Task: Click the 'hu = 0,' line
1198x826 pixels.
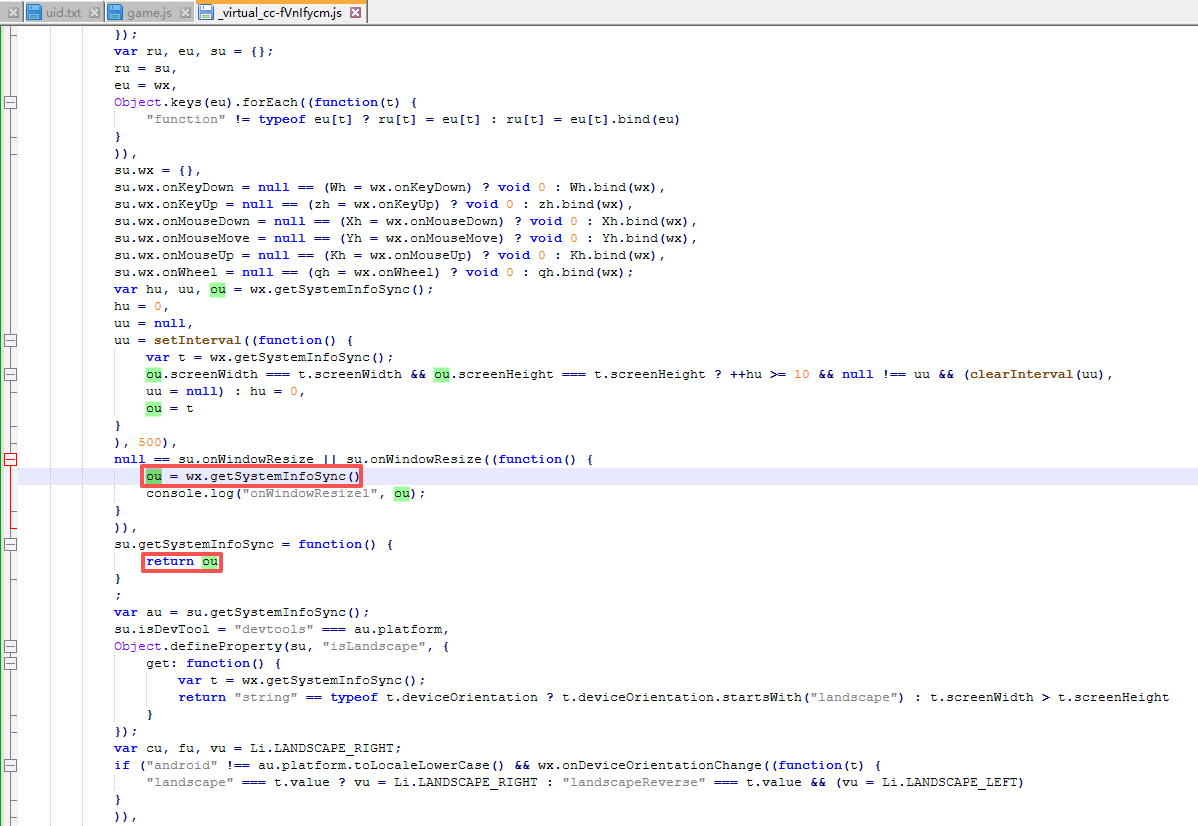Action: click(x=141, y=306)
